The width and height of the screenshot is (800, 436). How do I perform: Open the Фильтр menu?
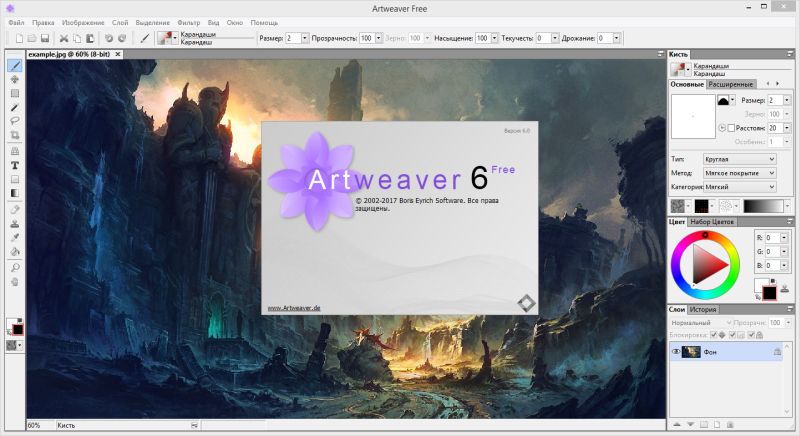coord(189,22)
